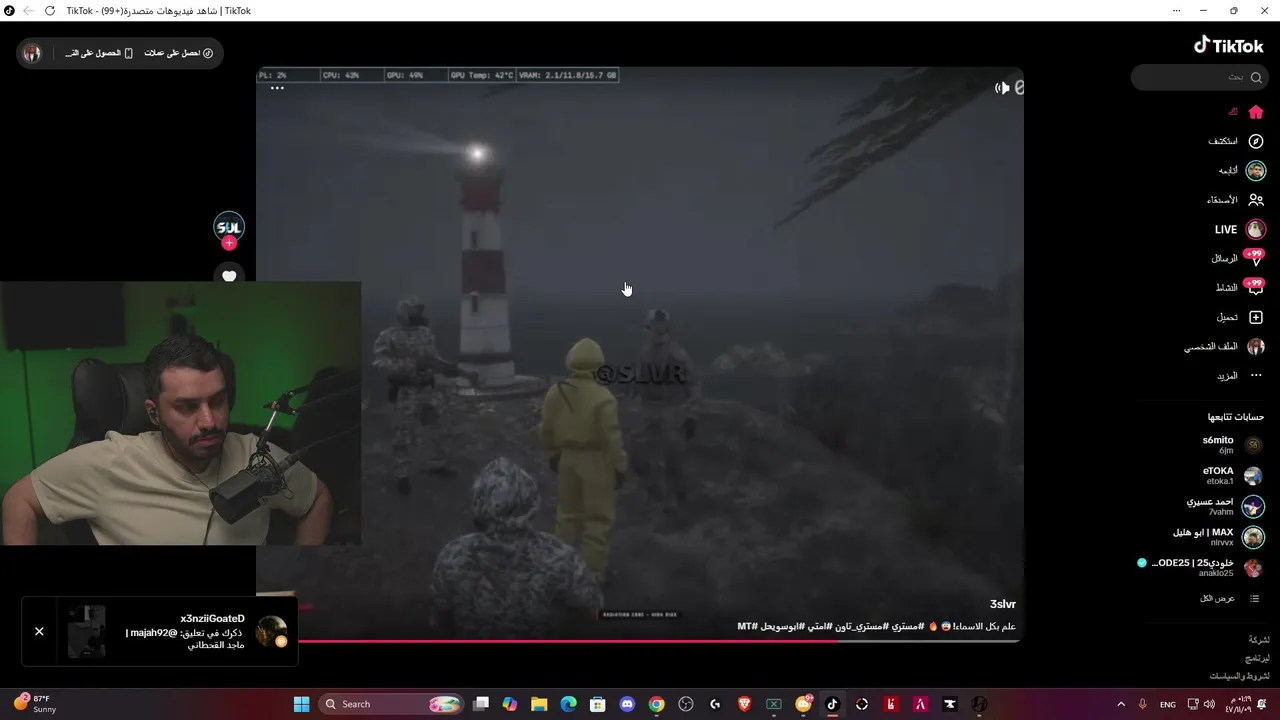The height and width of the screenshot is (720, 1280).
Task: Open followed account MAX | ابو هليل
Action: [x=1220, y=538]
